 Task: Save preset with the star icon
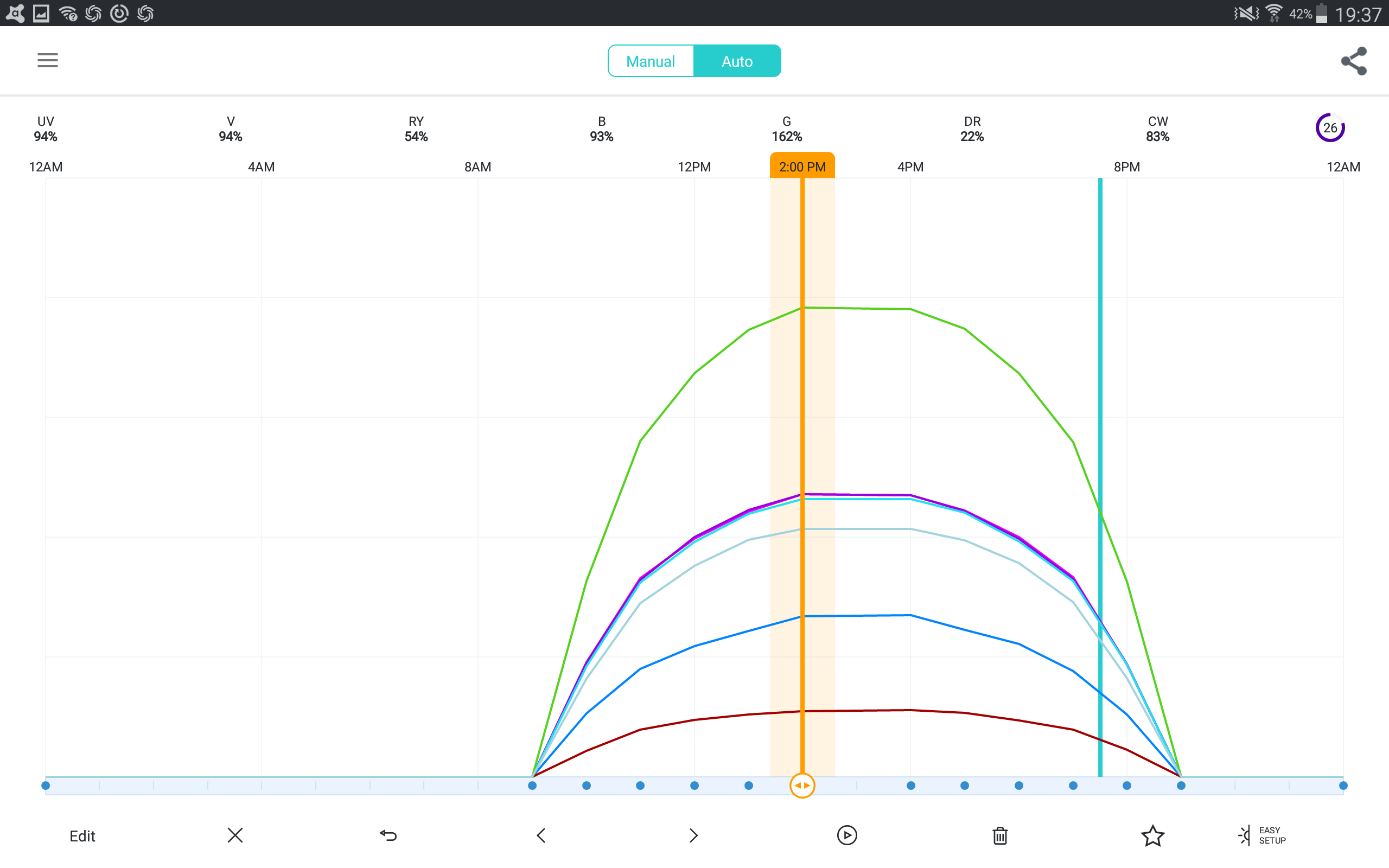(1152, 835)
